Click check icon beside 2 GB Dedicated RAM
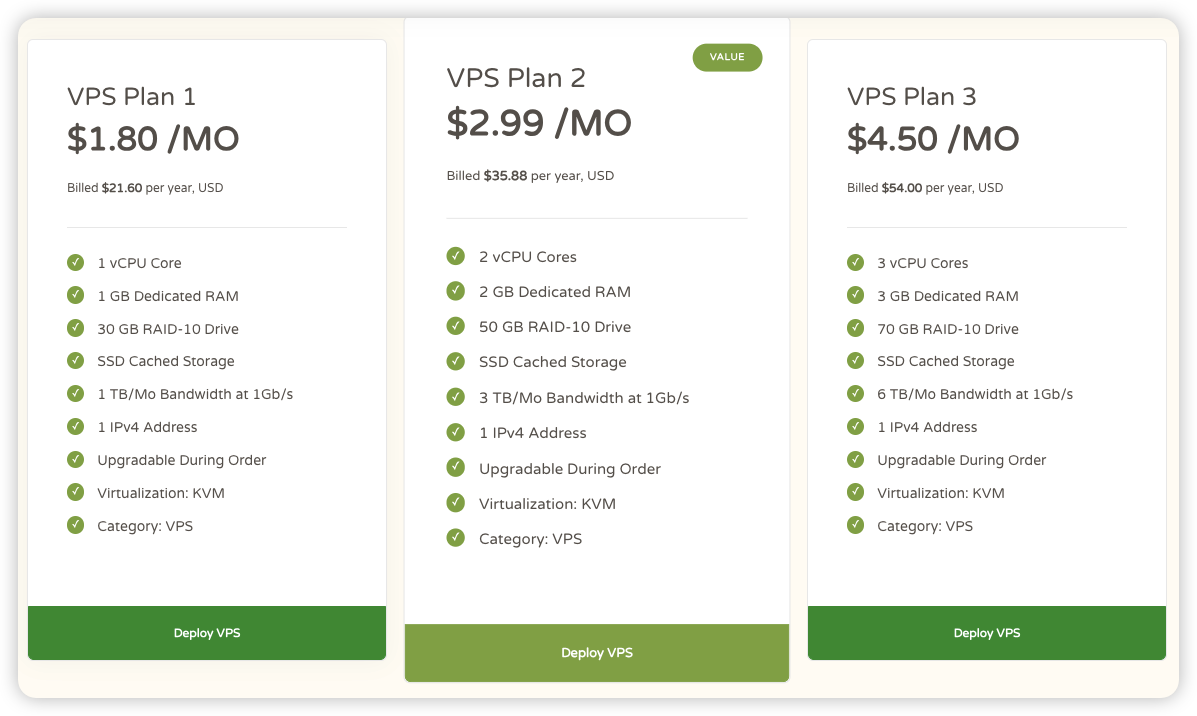Screen dimensions: 1197x716 456,291
